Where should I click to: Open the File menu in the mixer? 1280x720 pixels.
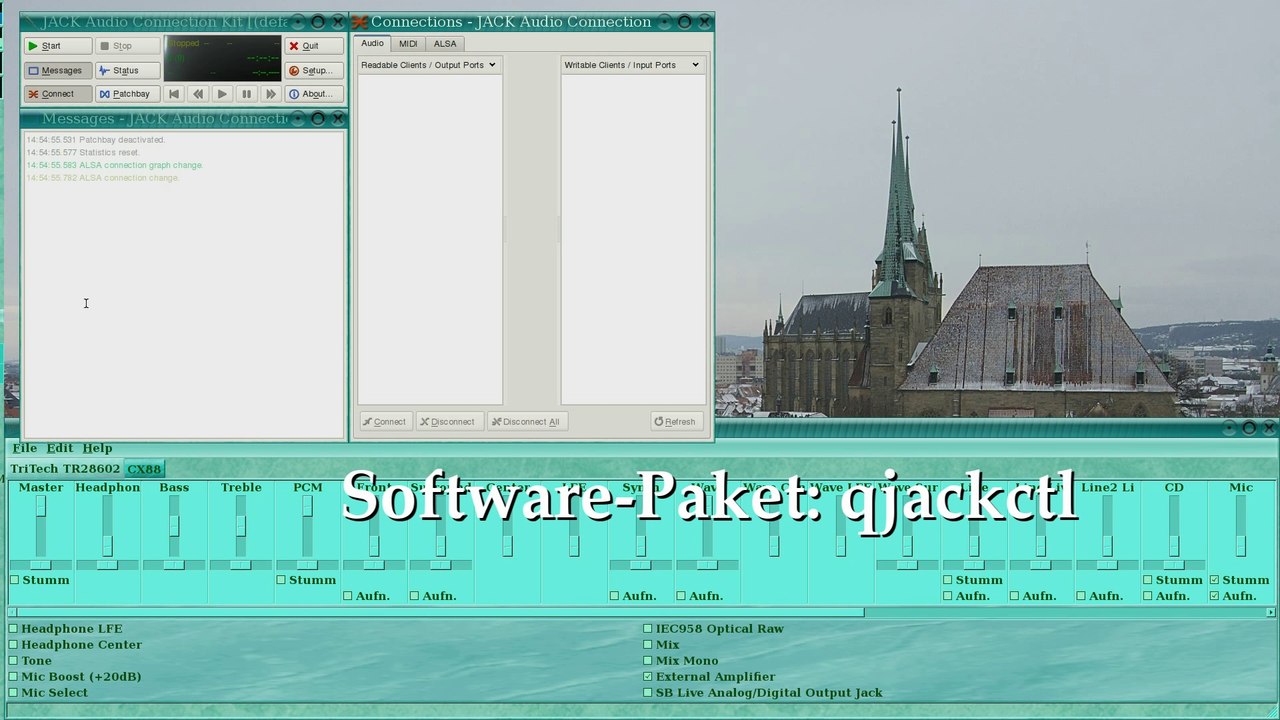click(x=25, y=448)
